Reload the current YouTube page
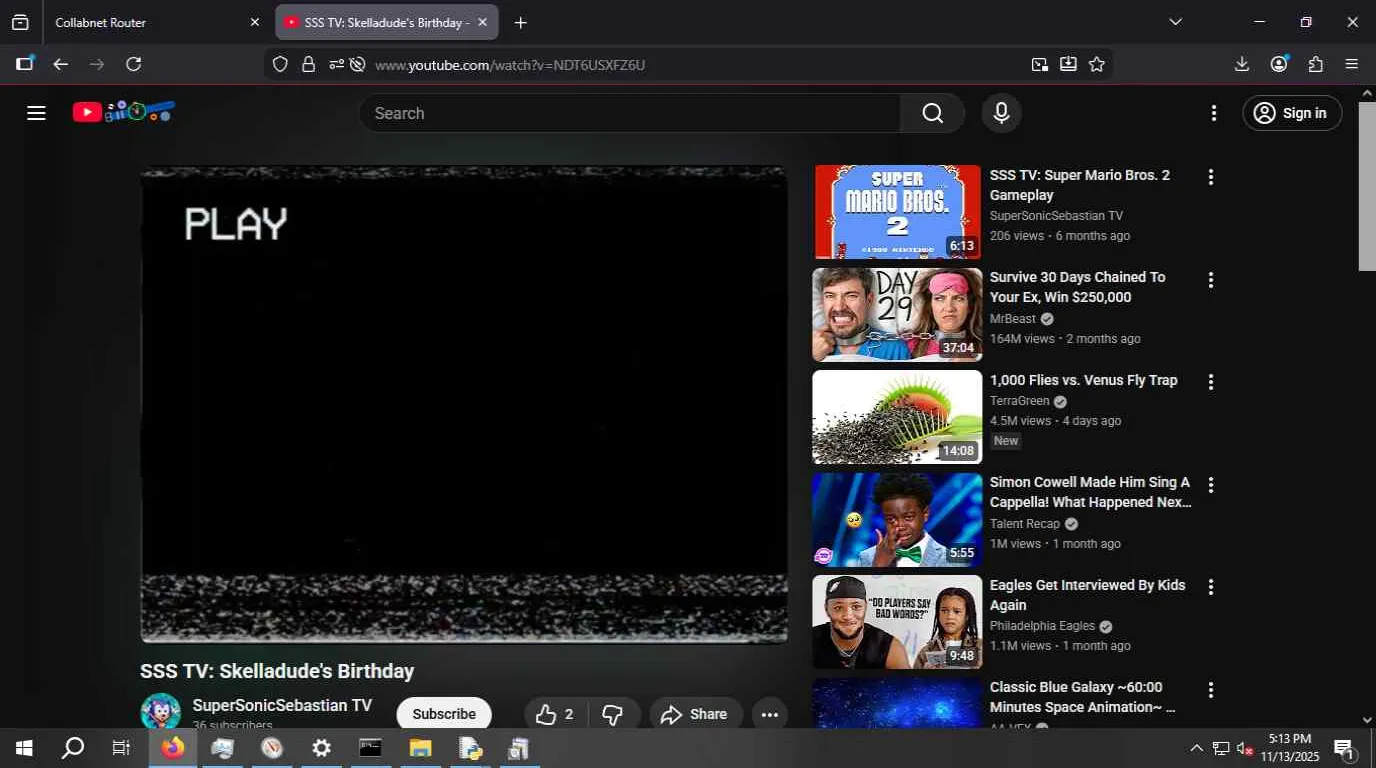The image size is (1376, 768). (133, 64)
